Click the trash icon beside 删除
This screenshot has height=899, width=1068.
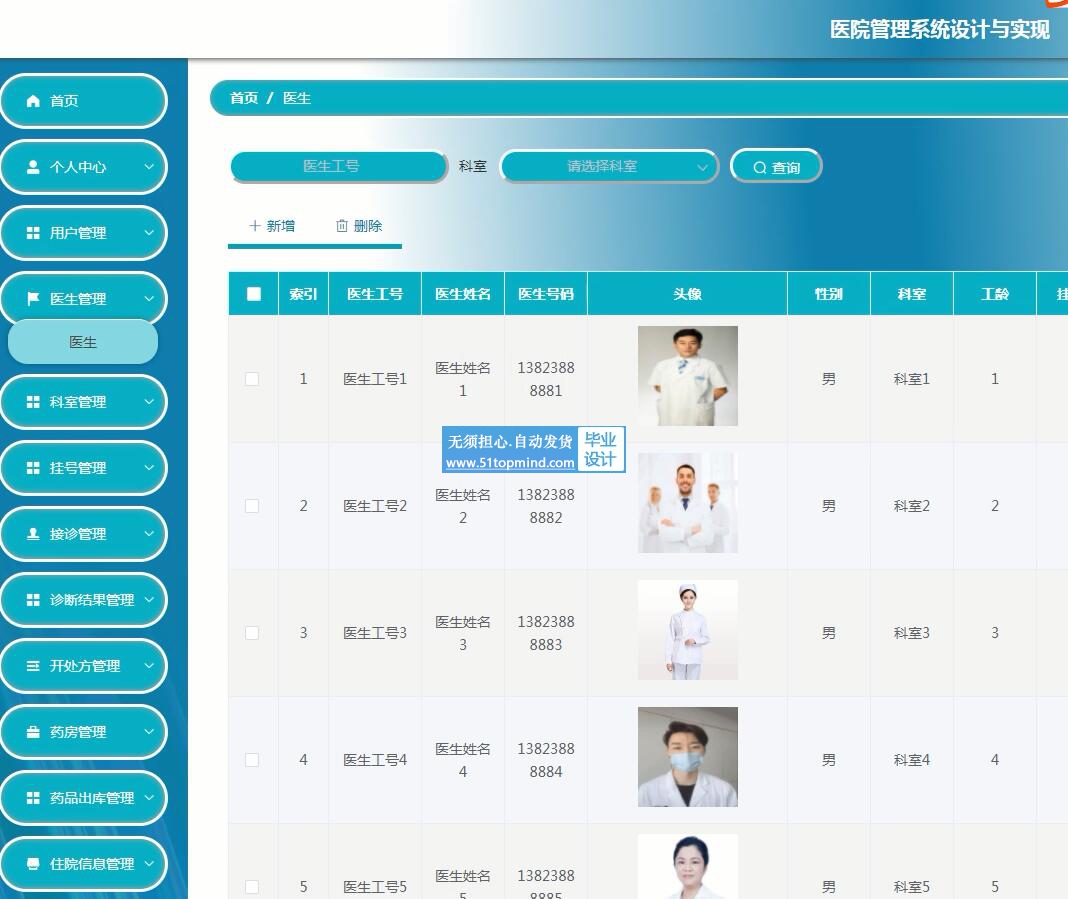tap(342, 225)
